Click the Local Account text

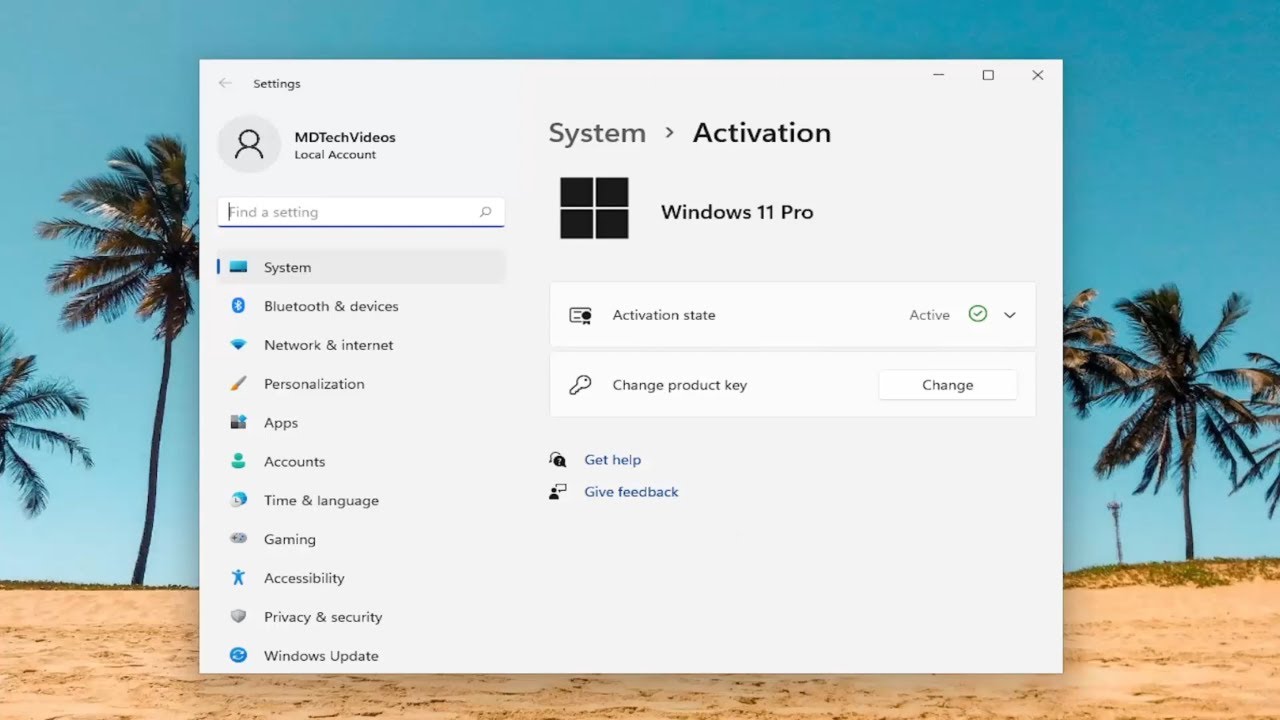click(335, 155)
